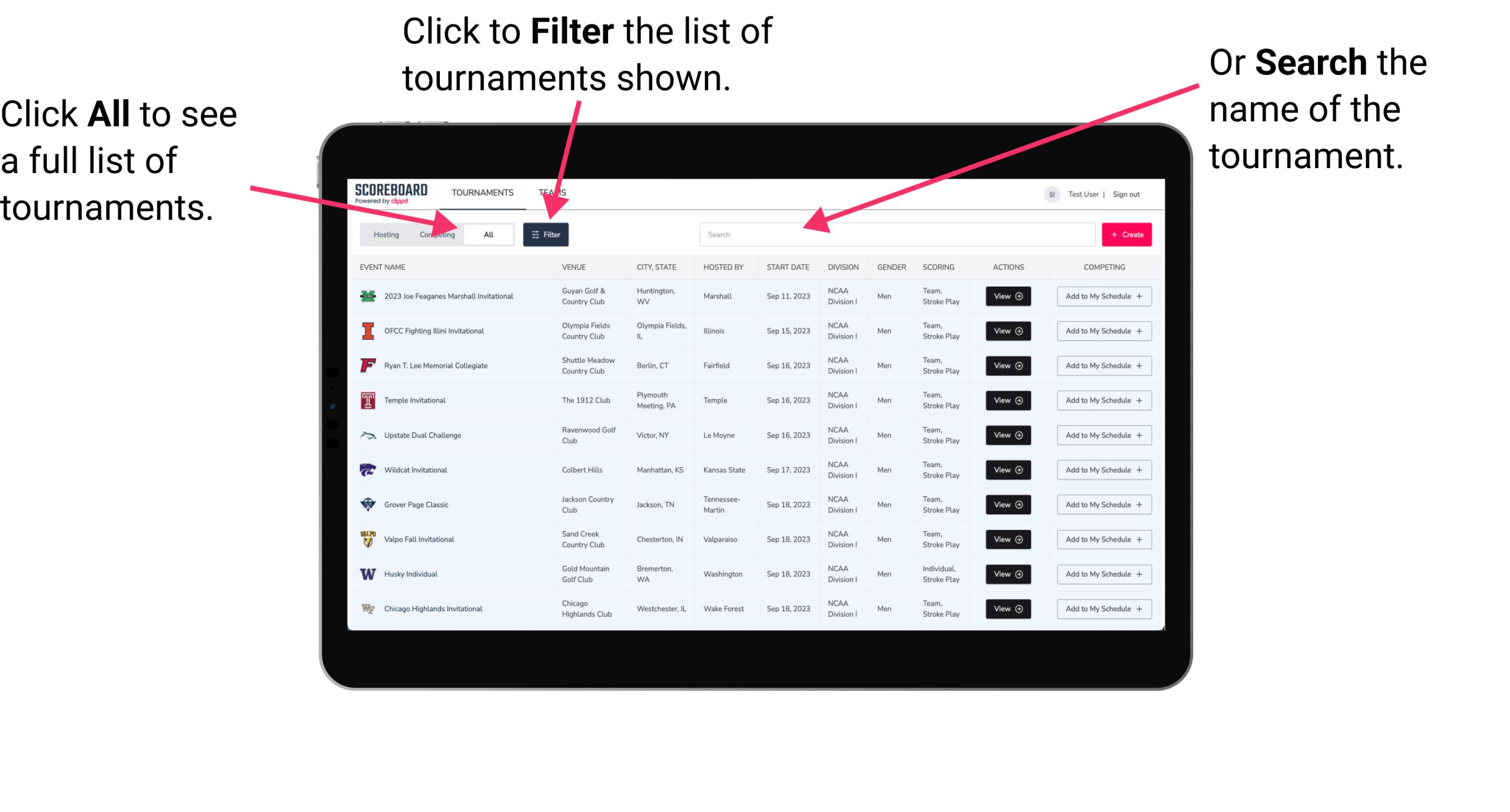This screenshot has height=812, width=1510.
Task: Click the Illinois Fighting Illini team icon
Action: coord(367,331)
